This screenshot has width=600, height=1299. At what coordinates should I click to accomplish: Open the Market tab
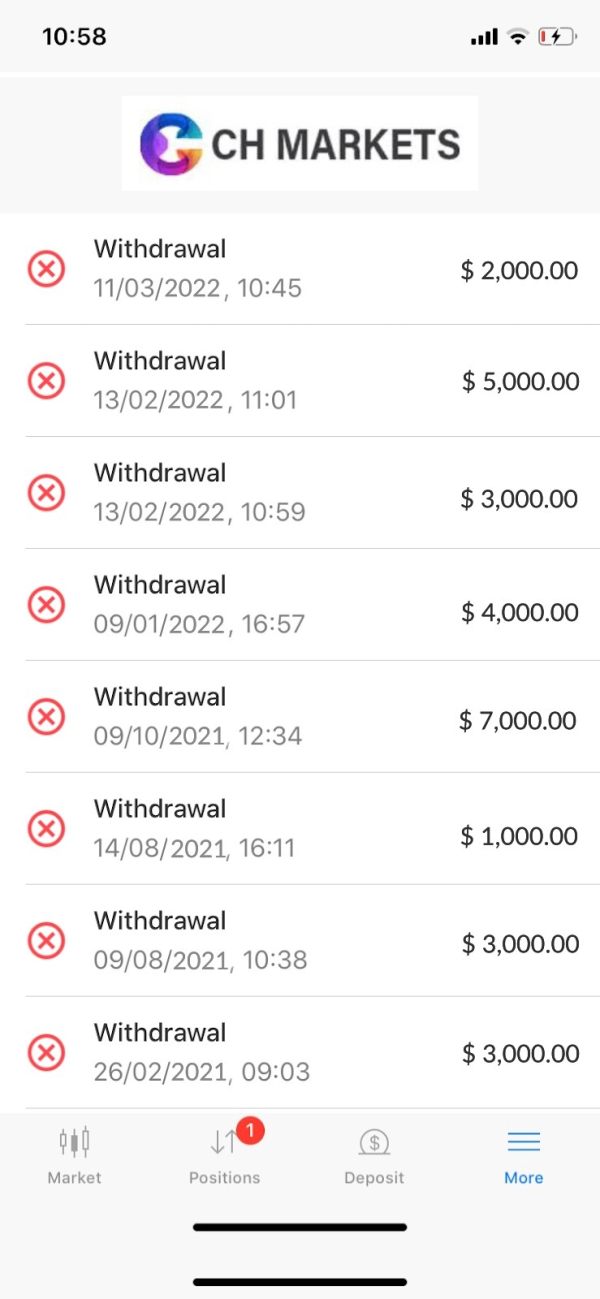[x=75, y=1155]
